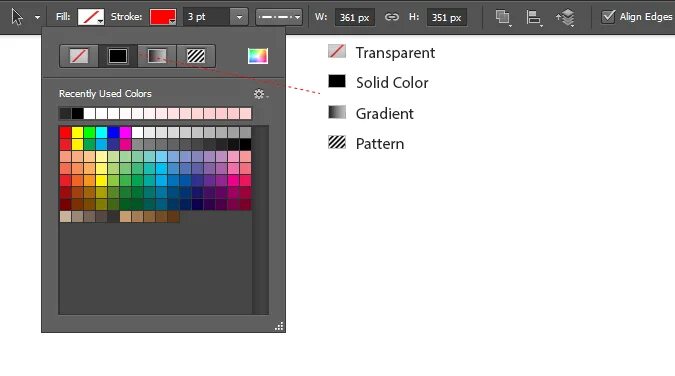Screen dimensions: 675x376
Task: Open the stroke line style options dropdown
Action: click(279, 17)
